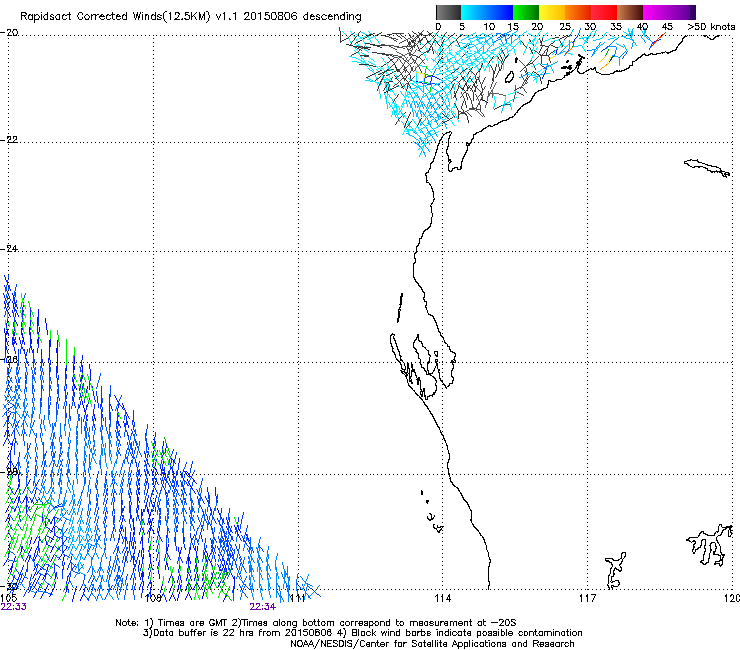Viewport: 740px width, 650px height.
Task: Click the longitude label 108
Action: point(153,598)
